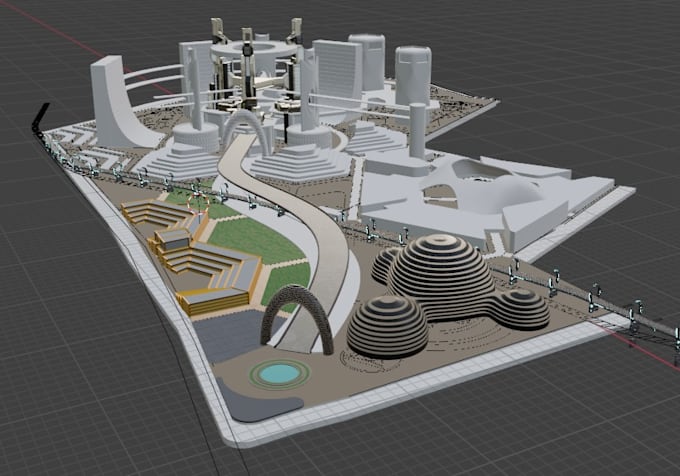The width and height of the screenshot is (680, 476).
Task: Select the tall curved white tower on the left
Action: click(x=112, y=104)
